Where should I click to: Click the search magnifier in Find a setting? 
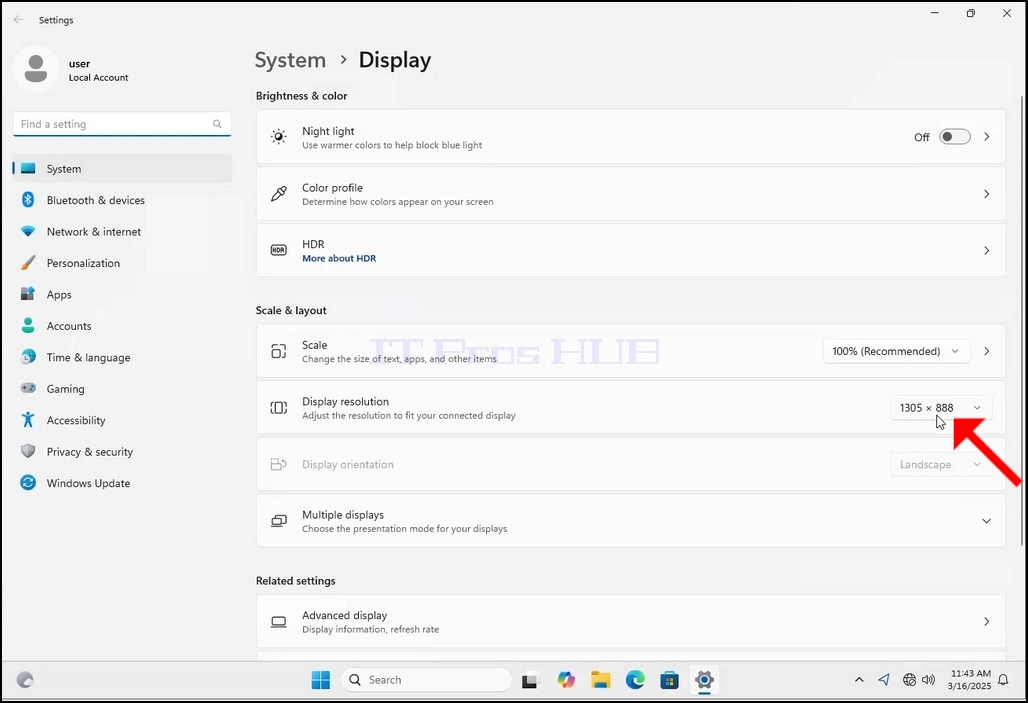217,124
